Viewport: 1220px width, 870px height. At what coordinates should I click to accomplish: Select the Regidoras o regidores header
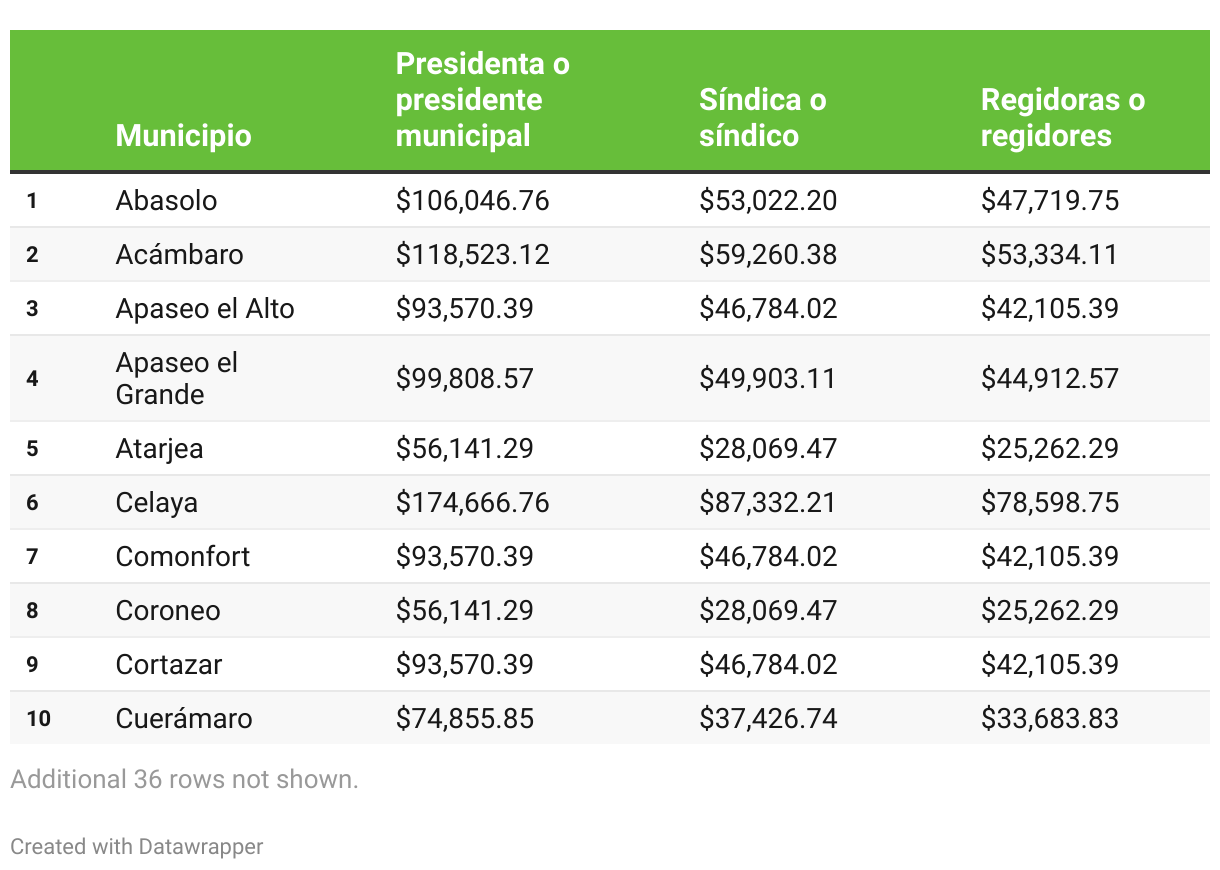(1062, 118)
